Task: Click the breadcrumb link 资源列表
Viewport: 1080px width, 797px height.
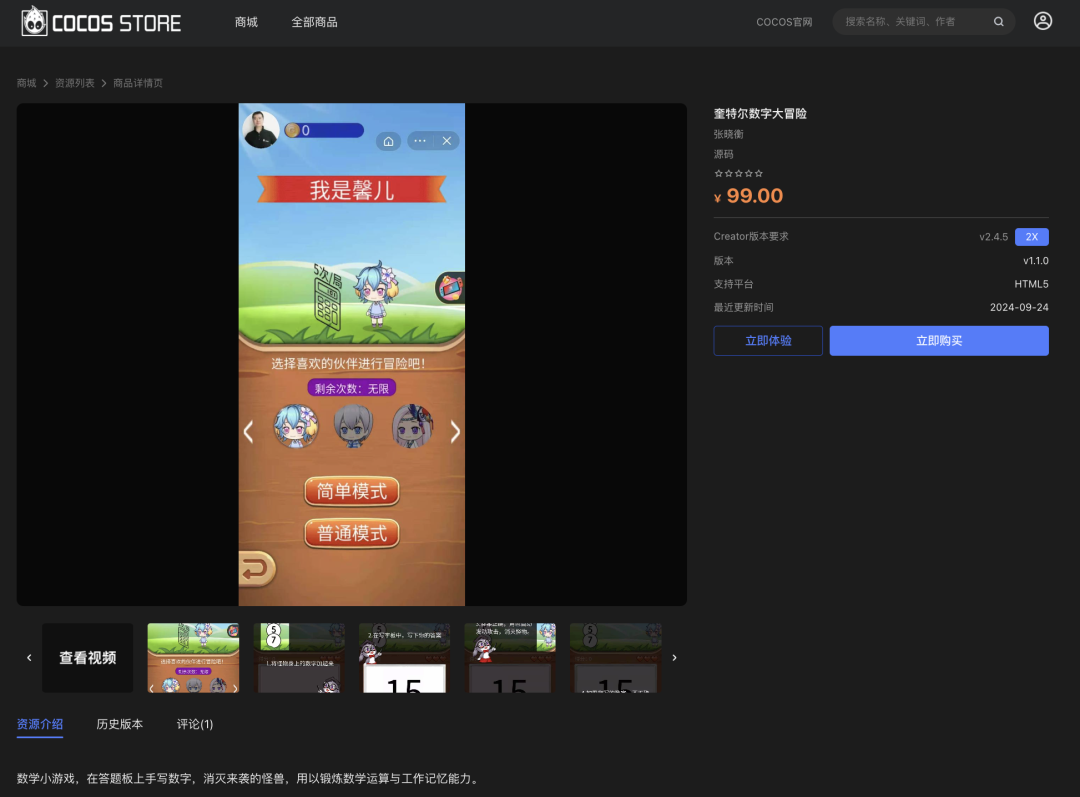Action: tap(74, 83)
